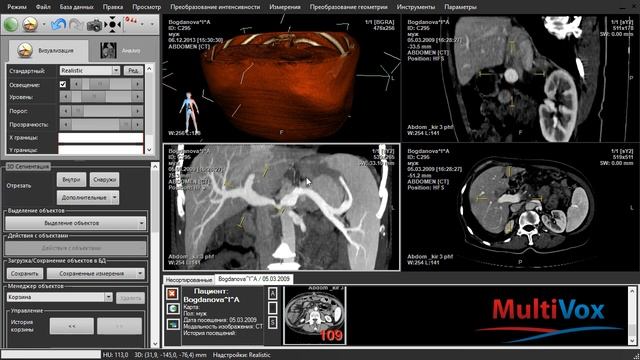Viewport: 640px width, 360px height.
Task: Click the Удалить button
Action: click(x=130, y=298)
